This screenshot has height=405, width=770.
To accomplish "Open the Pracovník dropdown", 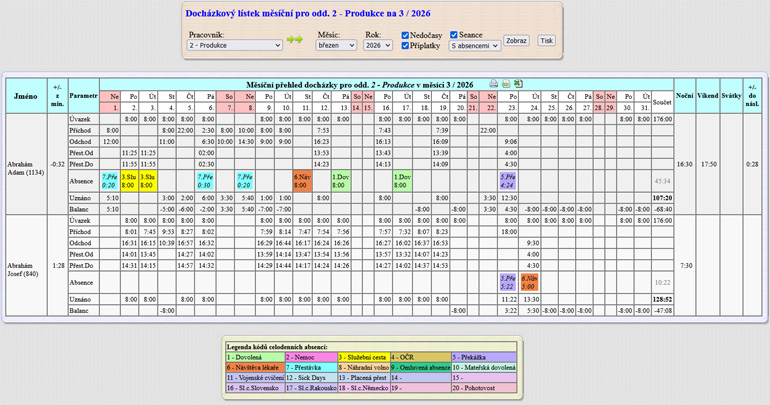I will pyautogui.click(x=234, y=45).
